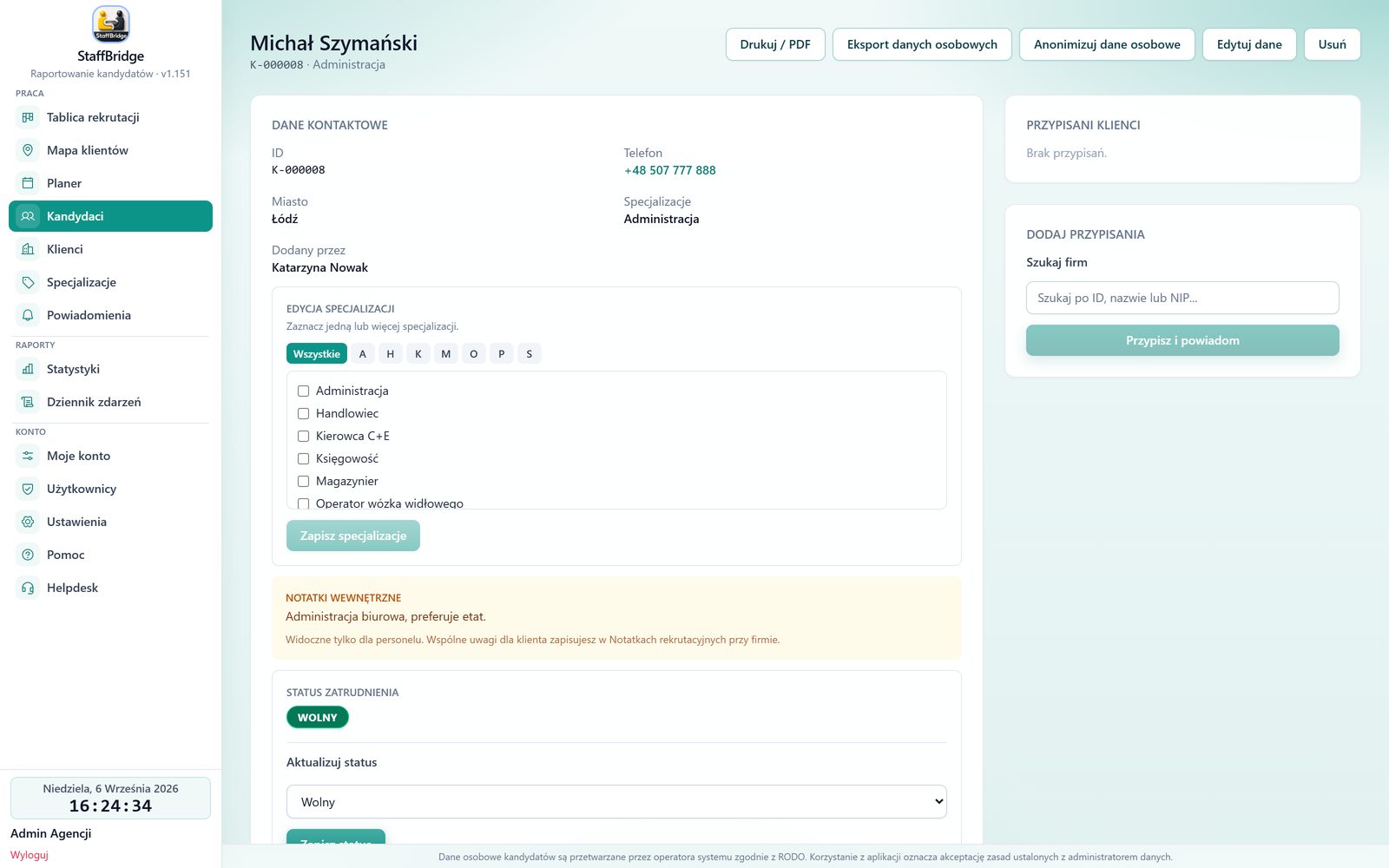Click Eksport danych osobowych button
Image resolution: width=1389 pixels, height=868 pixels.
pyautogui.click(x=922, y=44)
